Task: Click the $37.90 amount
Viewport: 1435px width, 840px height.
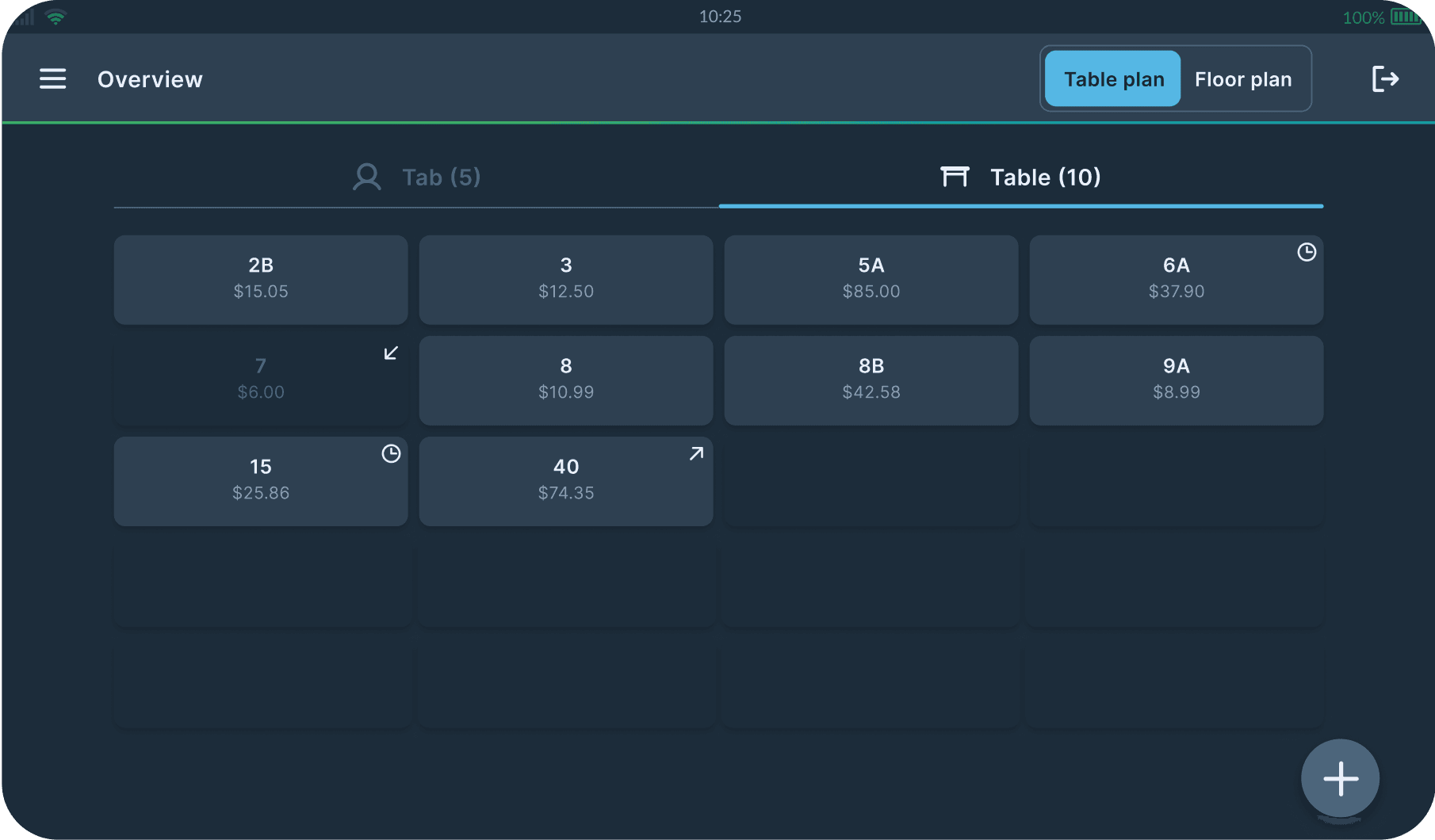Action: click(1177, 292)
